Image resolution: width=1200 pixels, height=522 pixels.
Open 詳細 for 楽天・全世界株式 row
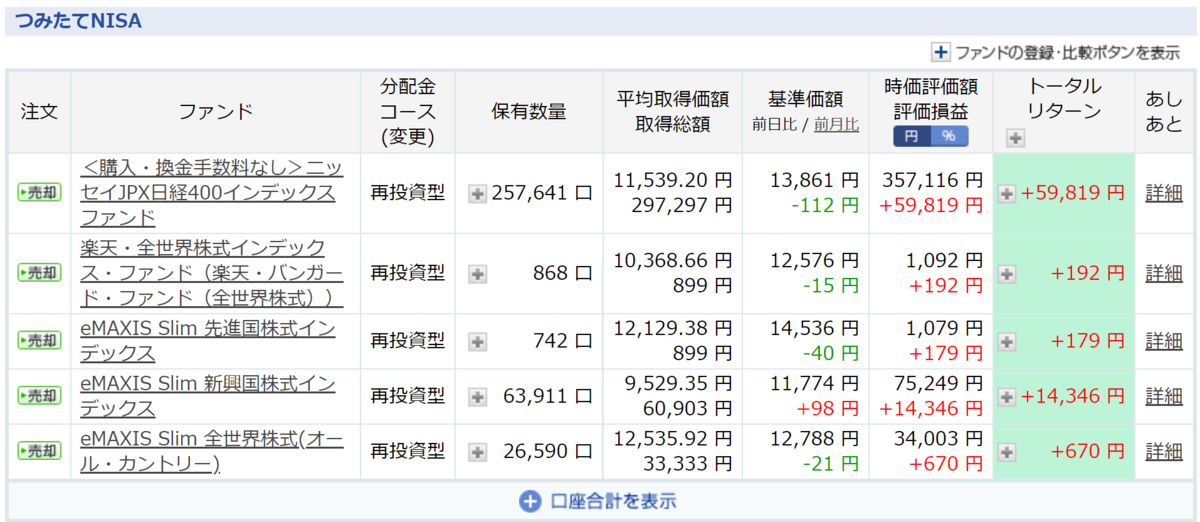point(1163,273)
